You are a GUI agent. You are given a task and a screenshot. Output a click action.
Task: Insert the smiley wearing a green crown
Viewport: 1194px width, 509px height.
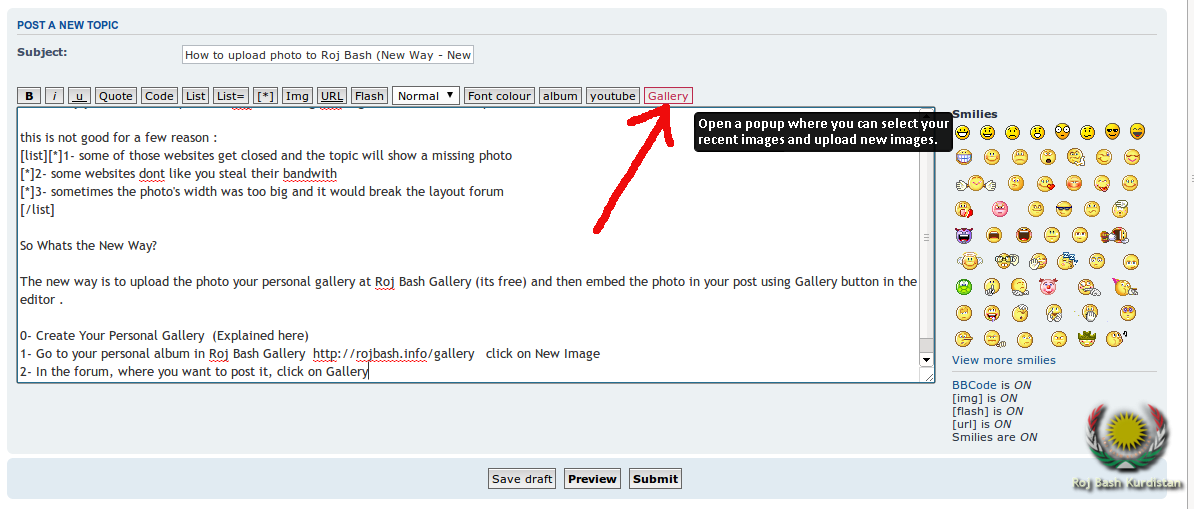pyautogui.click(x=1088, y=339)
